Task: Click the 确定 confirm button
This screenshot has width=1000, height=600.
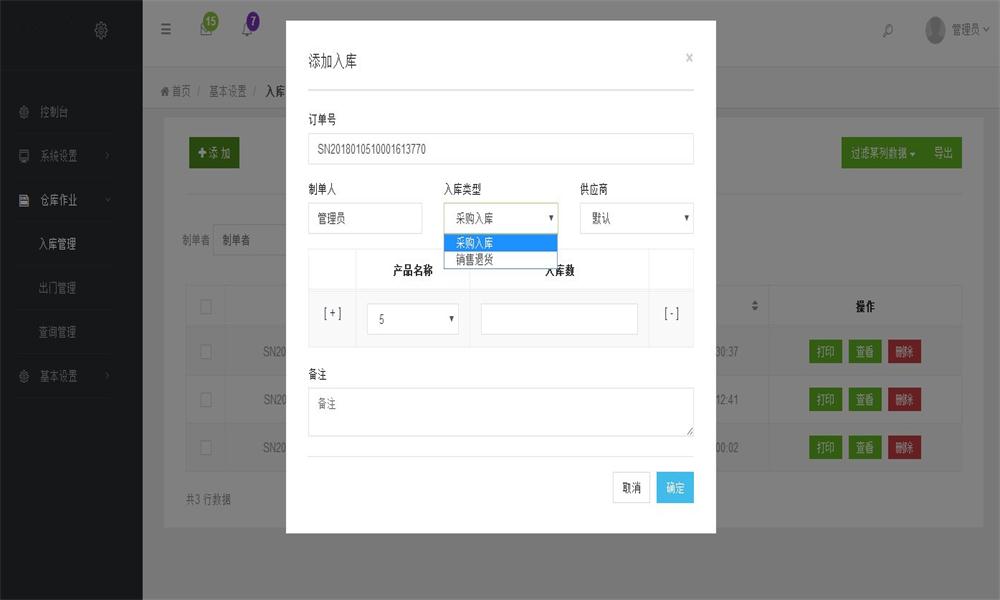Action: tap(675, 488)
